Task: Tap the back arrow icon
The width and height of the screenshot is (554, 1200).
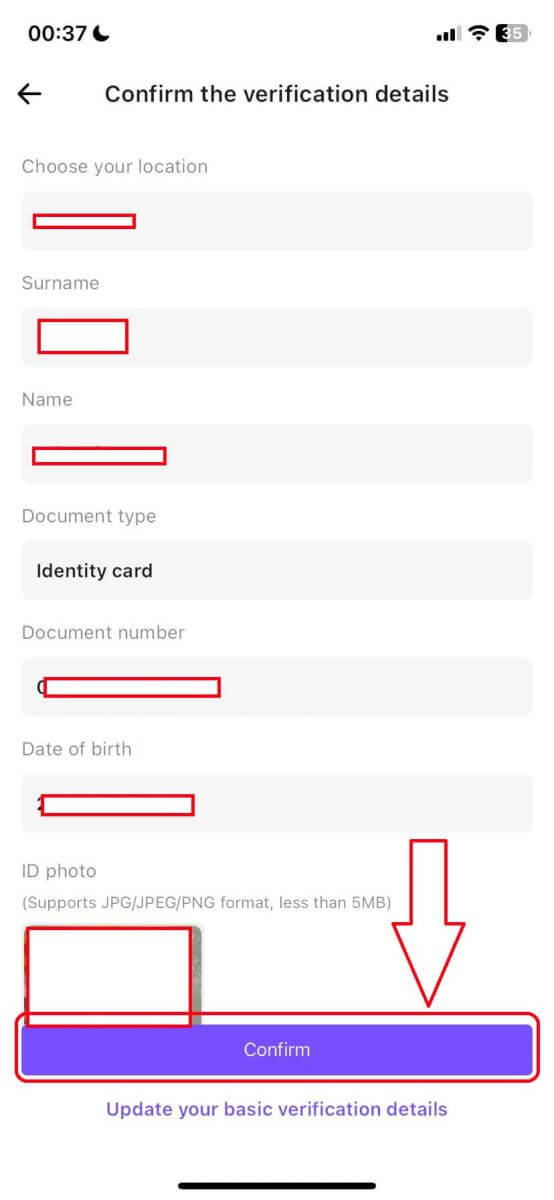Action: pos(30,94)
